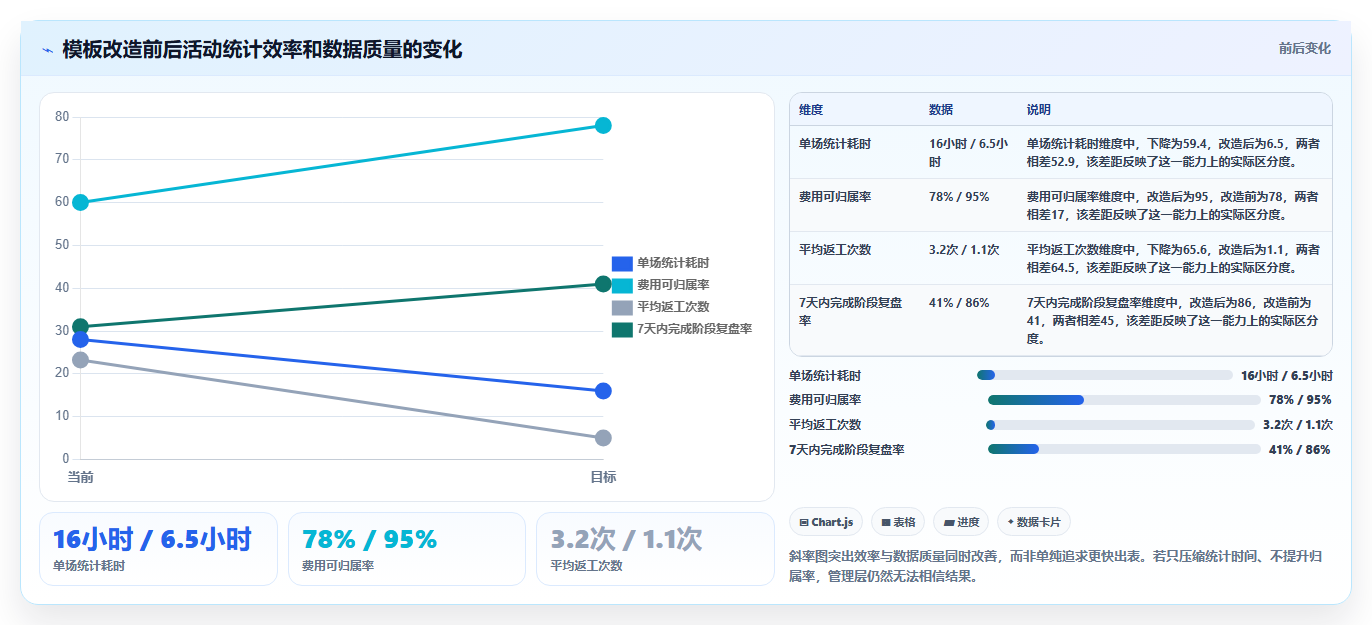1372x625 pixels.
Task: Click the gray data point at 当前 23
Action: (x=81, y=360)
